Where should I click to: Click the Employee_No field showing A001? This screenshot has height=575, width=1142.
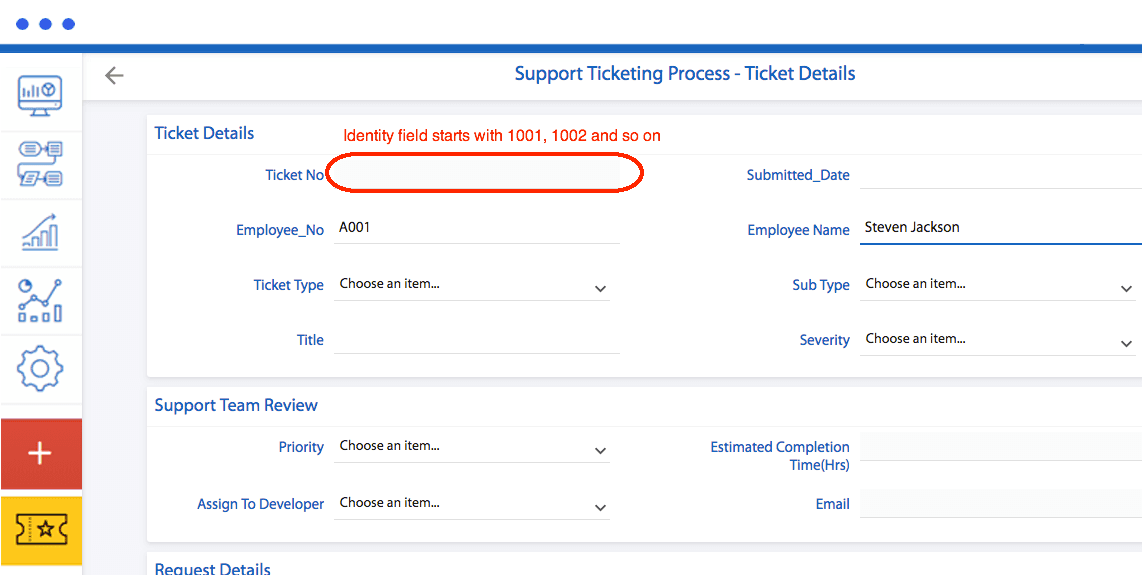[x=476, y=228]
